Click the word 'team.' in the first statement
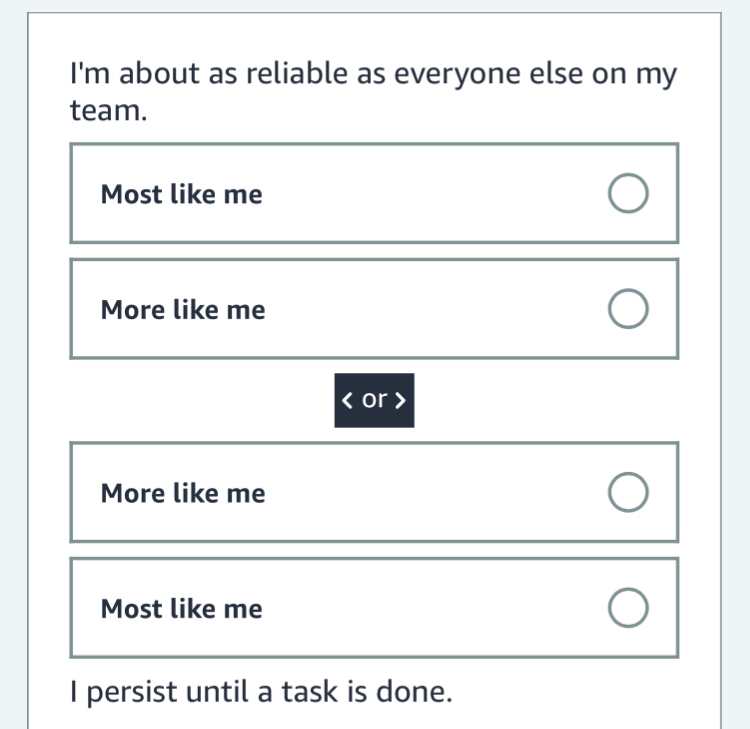The image size is (750, 729). 108,111
